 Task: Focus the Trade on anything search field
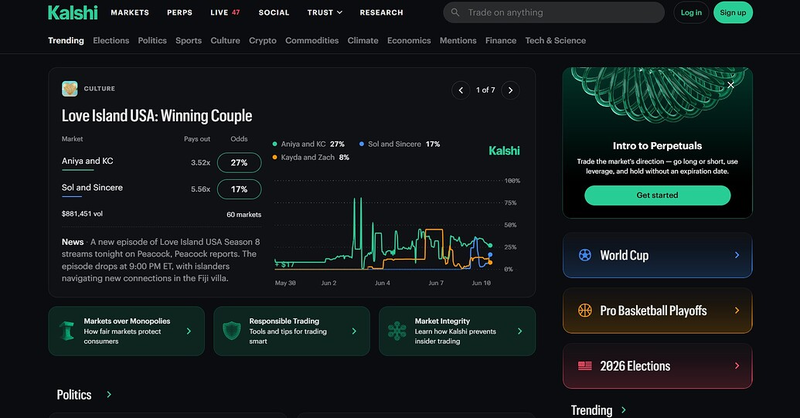(554, 12)
